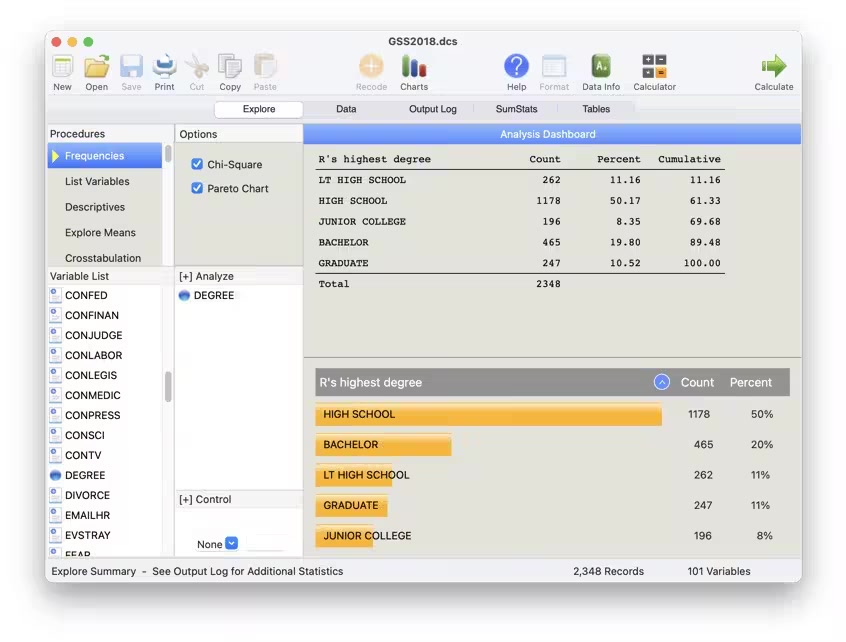846x642 pixels.
Task: Collapse the R's highest degree chart chevron
Action: tap(661, 382)
